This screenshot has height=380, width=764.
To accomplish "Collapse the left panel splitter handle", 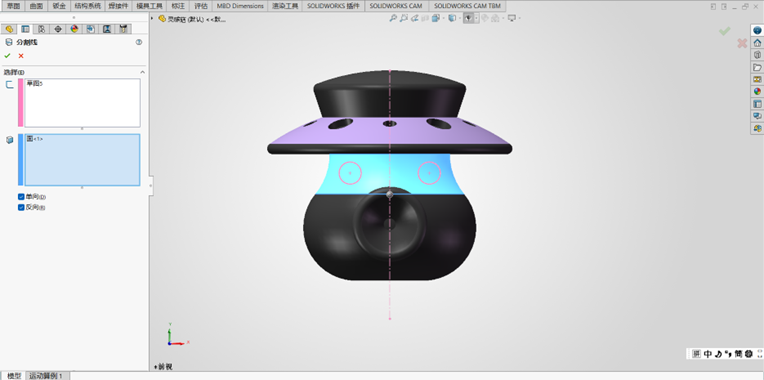I will click(150, 186).
